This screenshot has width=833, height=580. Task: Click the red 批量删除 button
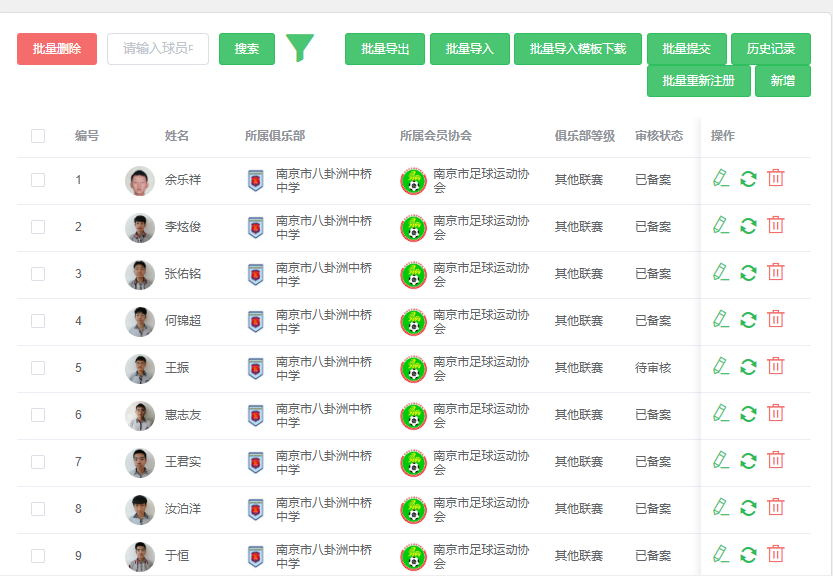[x=57, y=49]
